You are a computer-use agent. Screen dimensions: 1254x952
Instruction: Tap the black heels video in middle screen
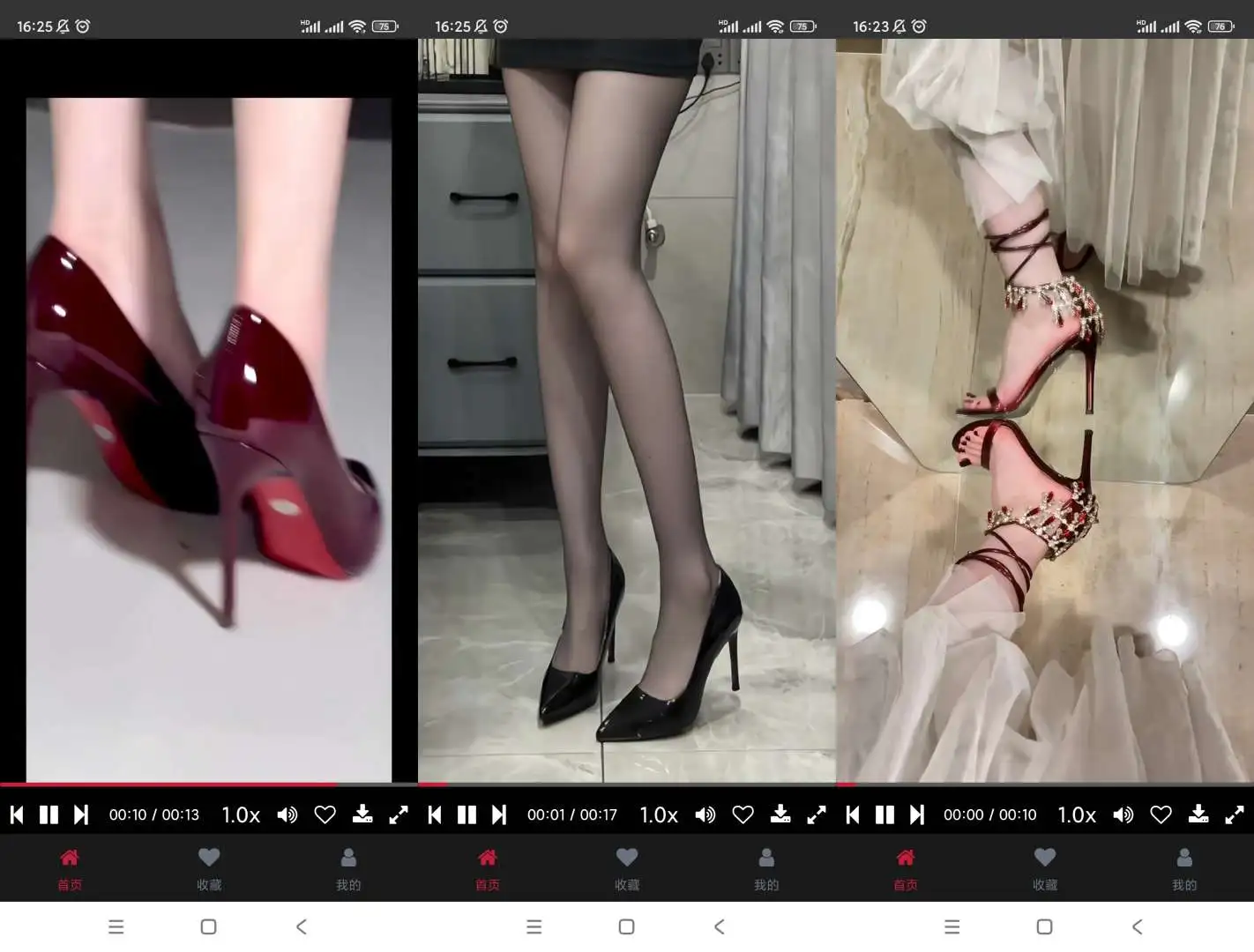[627, 410]
